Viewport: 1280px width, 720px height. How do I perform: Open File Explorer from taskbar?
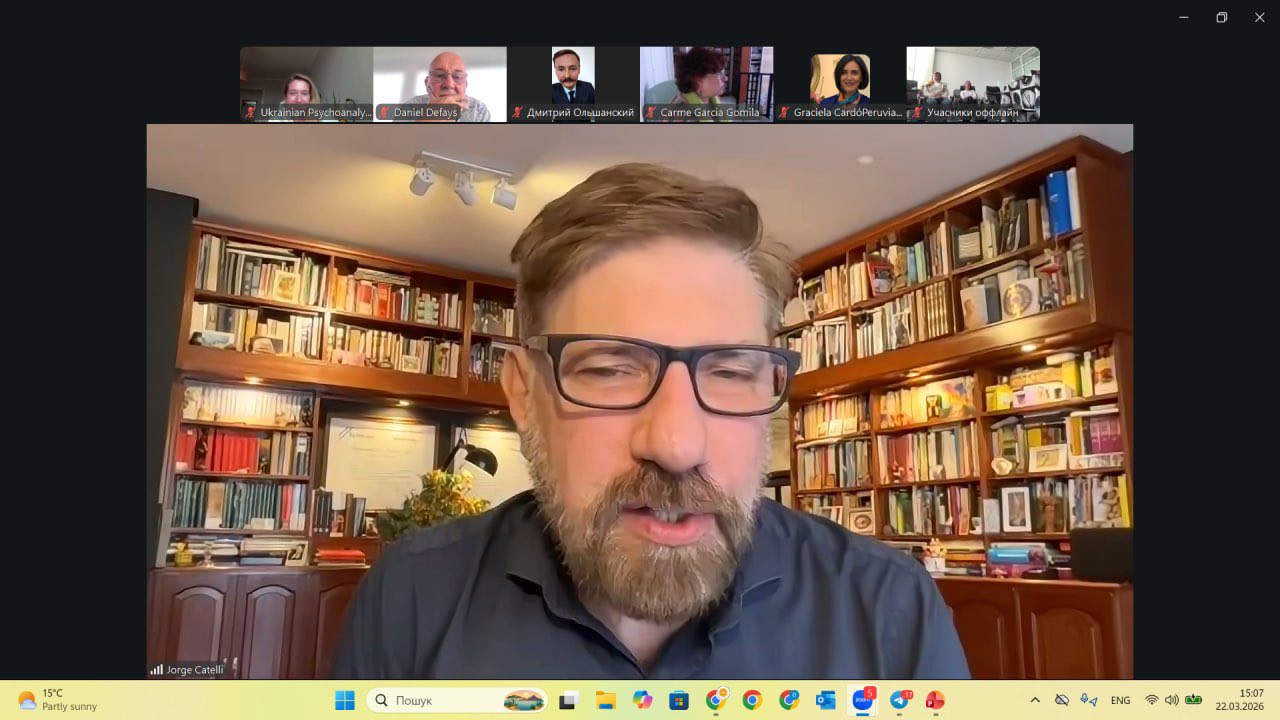pyautogui.click(x=605, y=700)
